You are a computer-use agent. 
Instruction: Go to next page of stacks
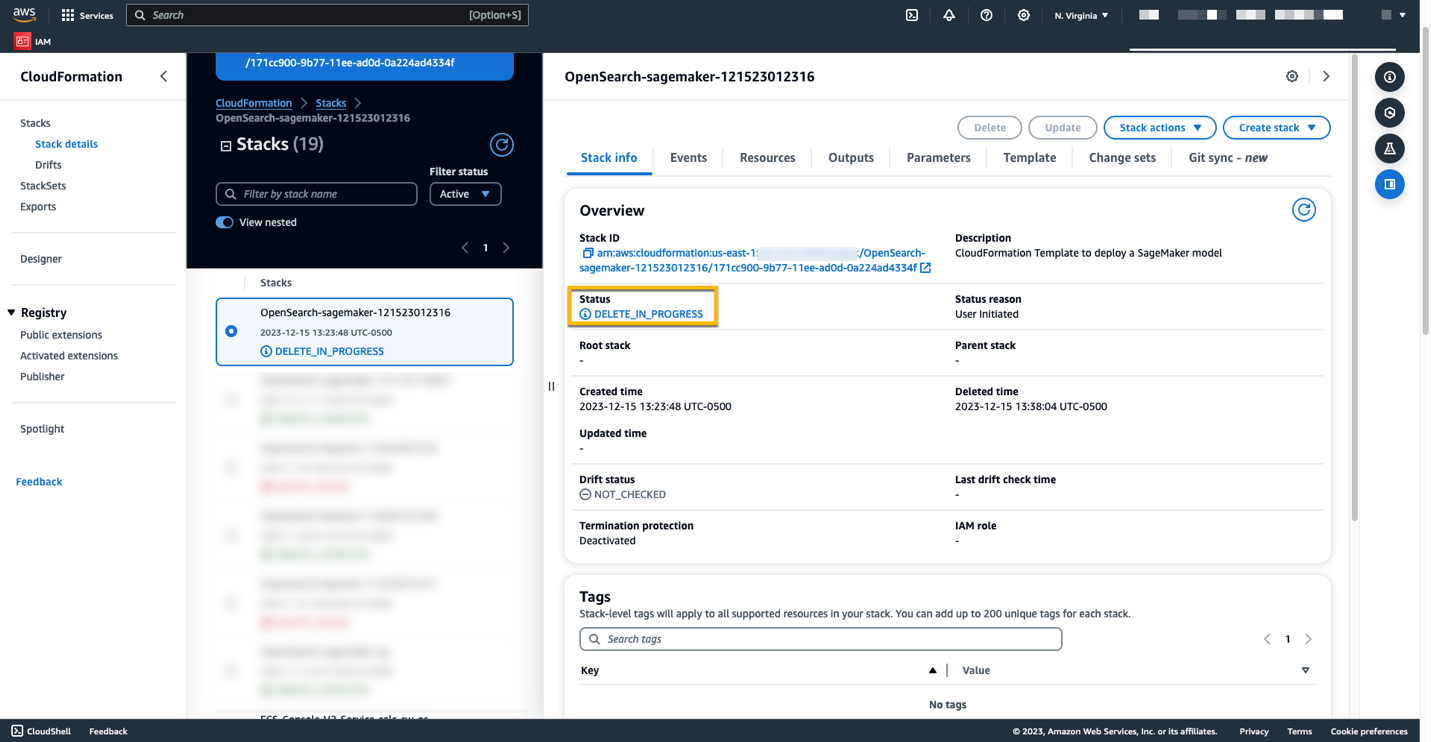point(506,248)
